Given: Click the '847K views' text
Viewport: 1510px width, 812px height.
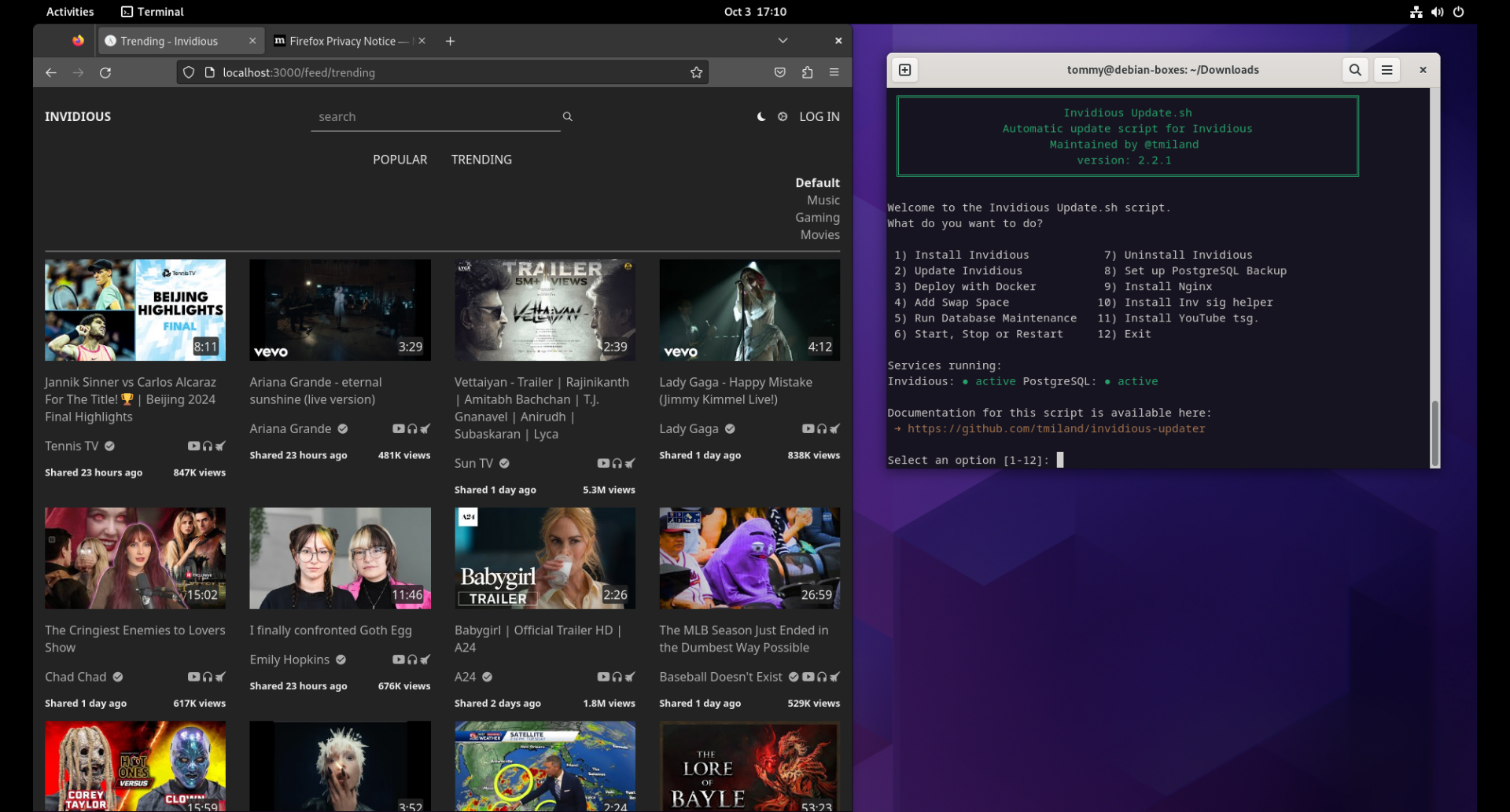Looking at the screenshot, I should pyautogui.click(x=199, y=472).
